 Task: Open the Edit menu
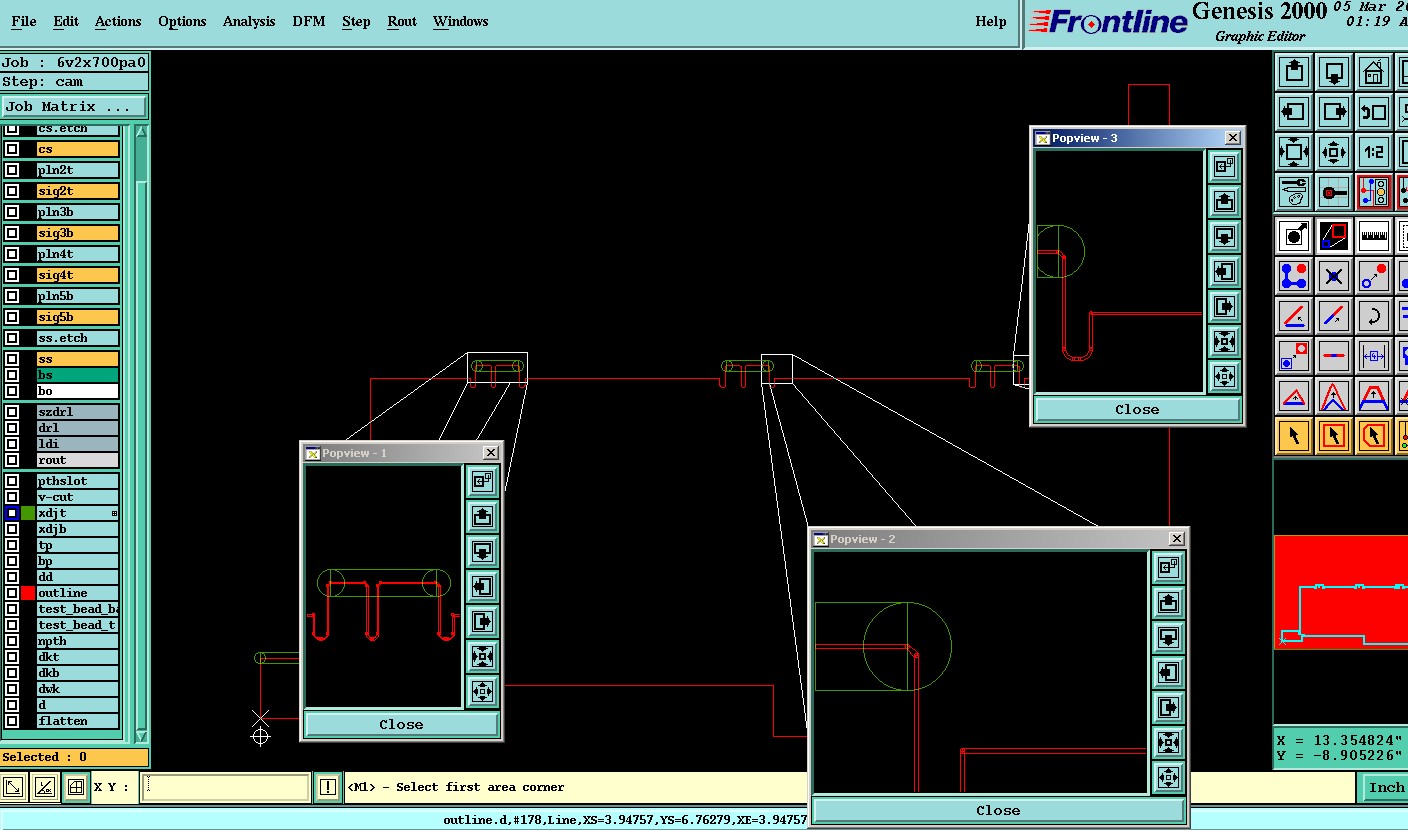click(66, 21)
